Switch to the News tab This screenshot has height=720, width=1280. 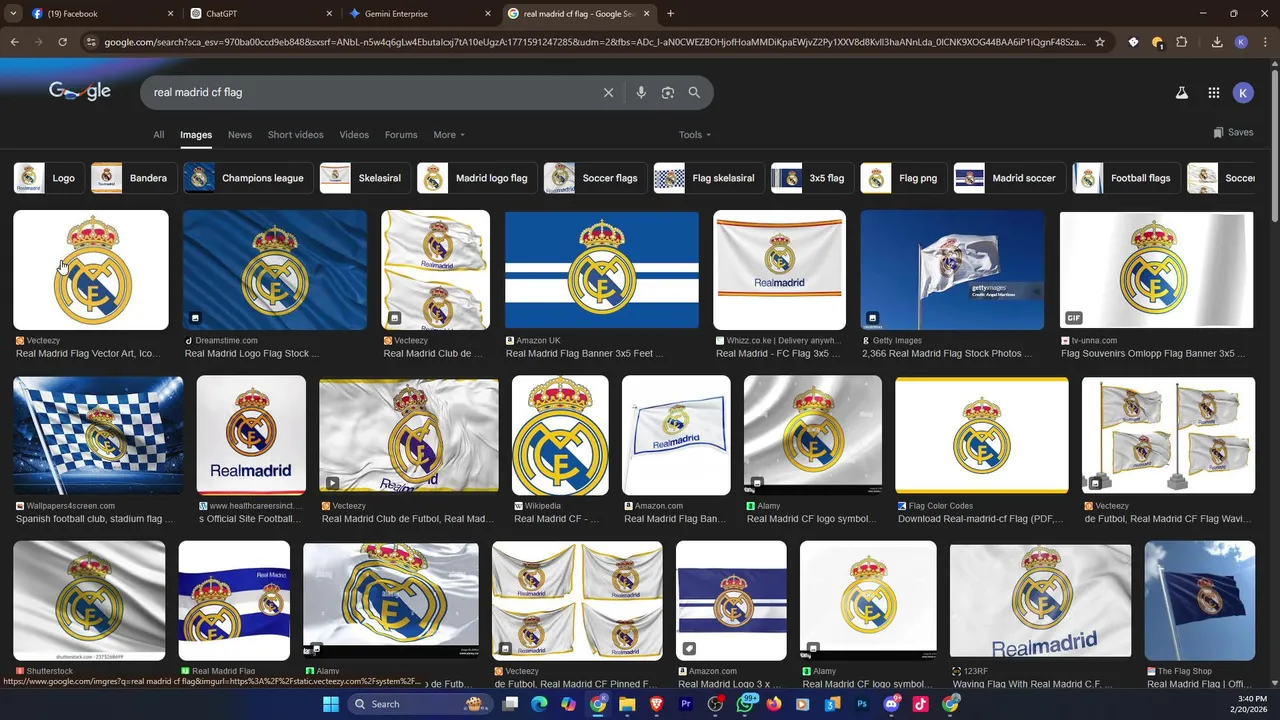[240, 135]
